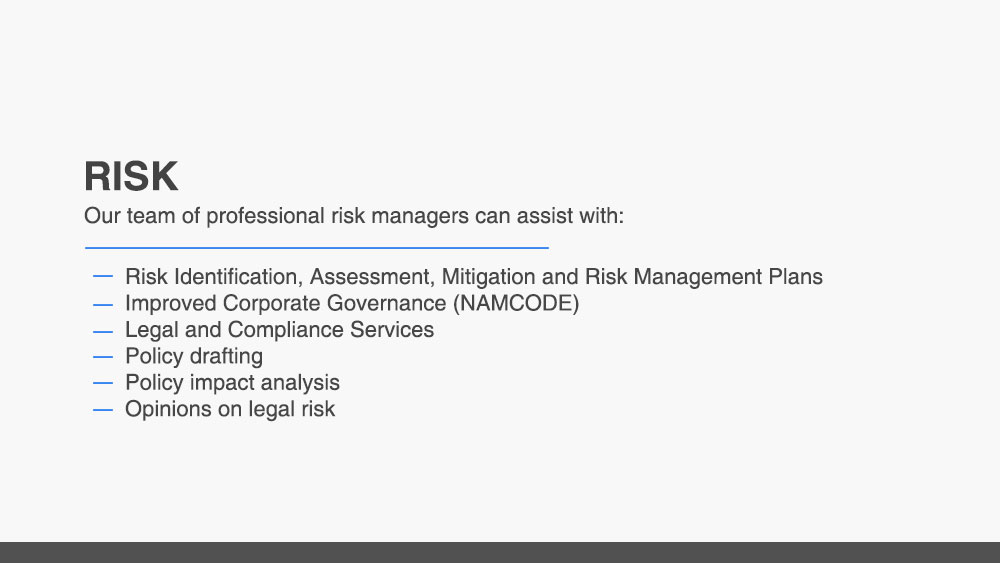The image size is (1000, 563).
Task: Click the Legal and Compliance Services bullet
Action: (x=279, y=330)
